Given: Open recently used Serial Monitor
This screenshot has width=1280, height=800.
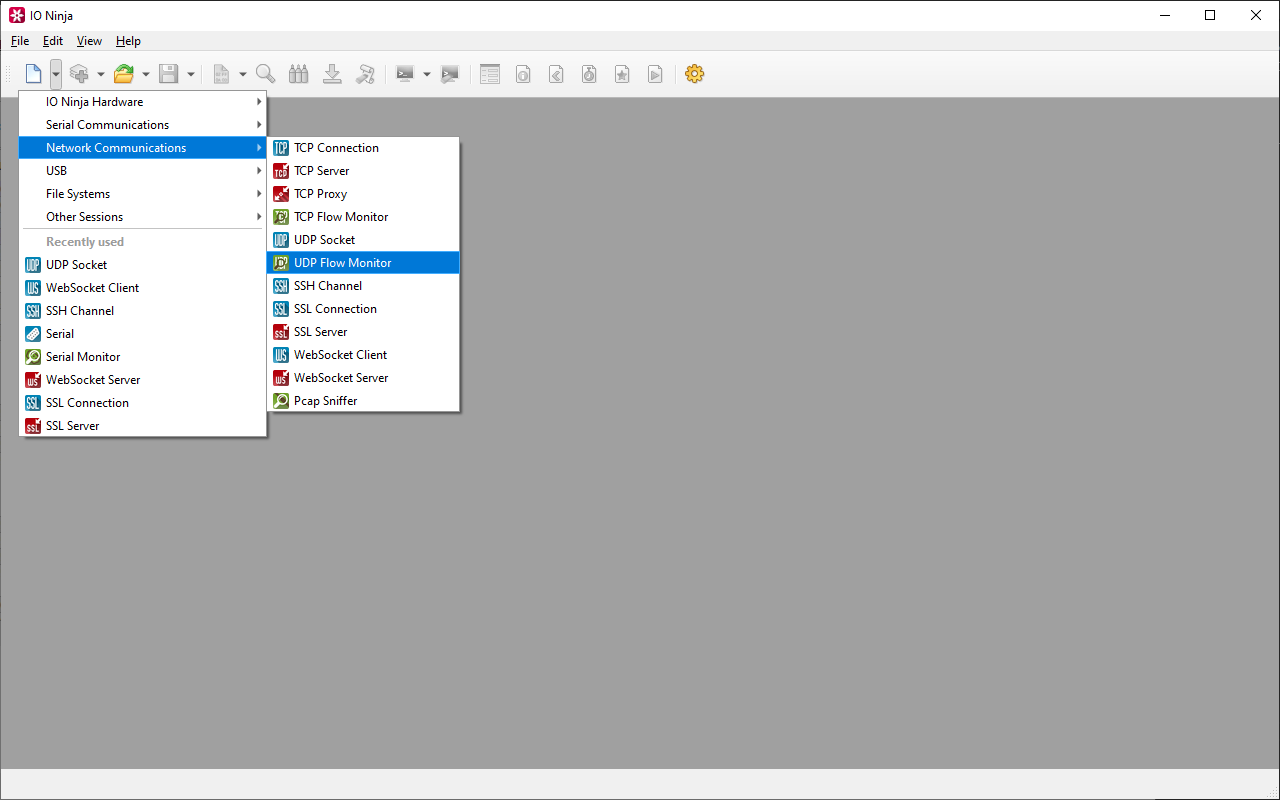Looking at the screenshot, I should click(143, 357).
